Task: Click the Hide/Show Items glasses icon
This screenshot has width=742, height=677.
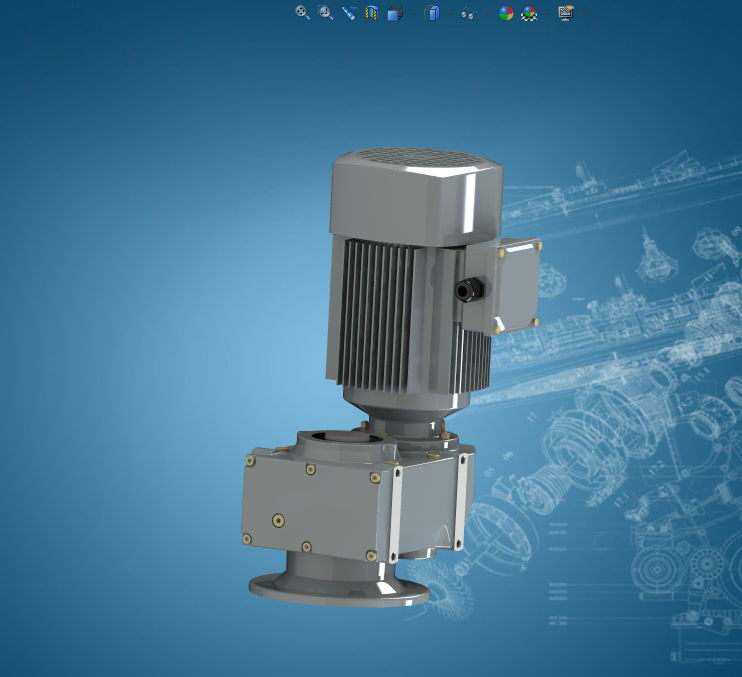Action: pyautogui.click(x=468, y=14)
